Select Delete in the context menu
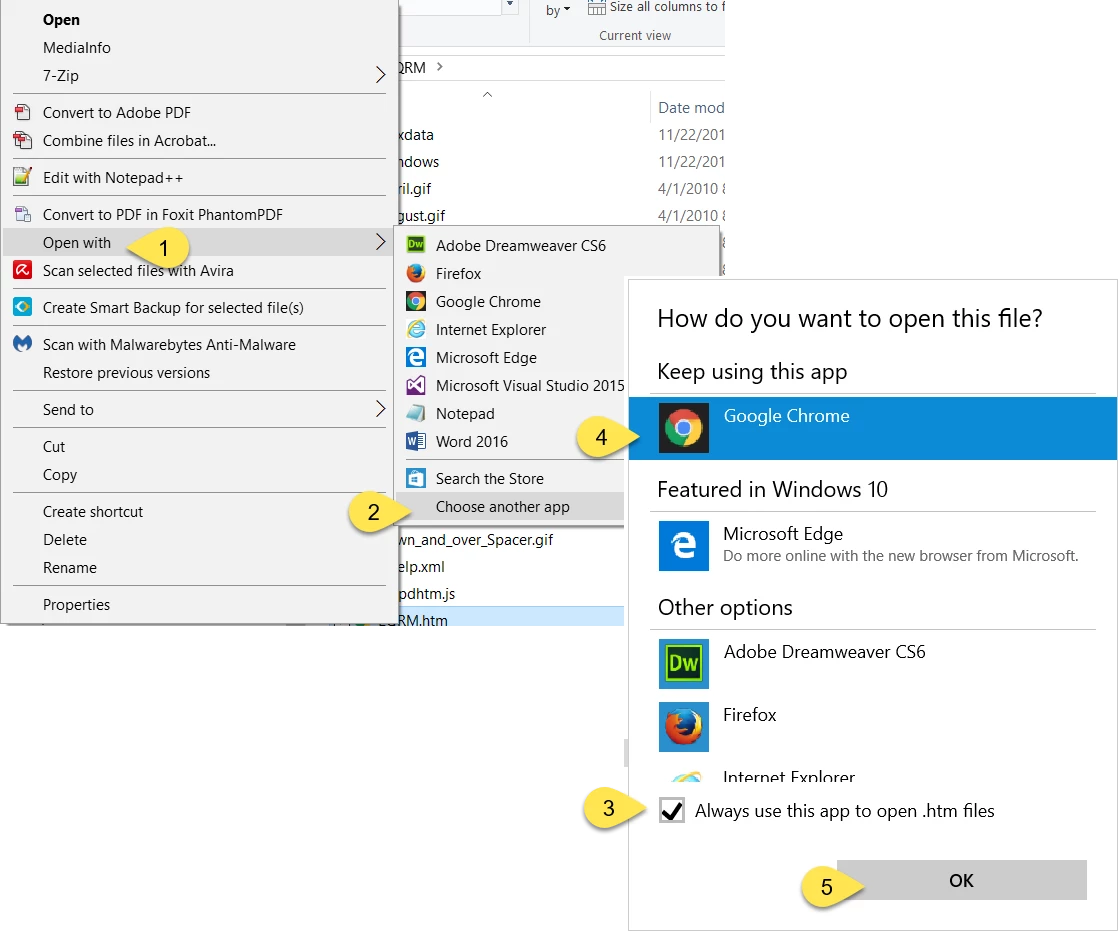This screenshot has width=1118, height=931. [x=65, y=540]
